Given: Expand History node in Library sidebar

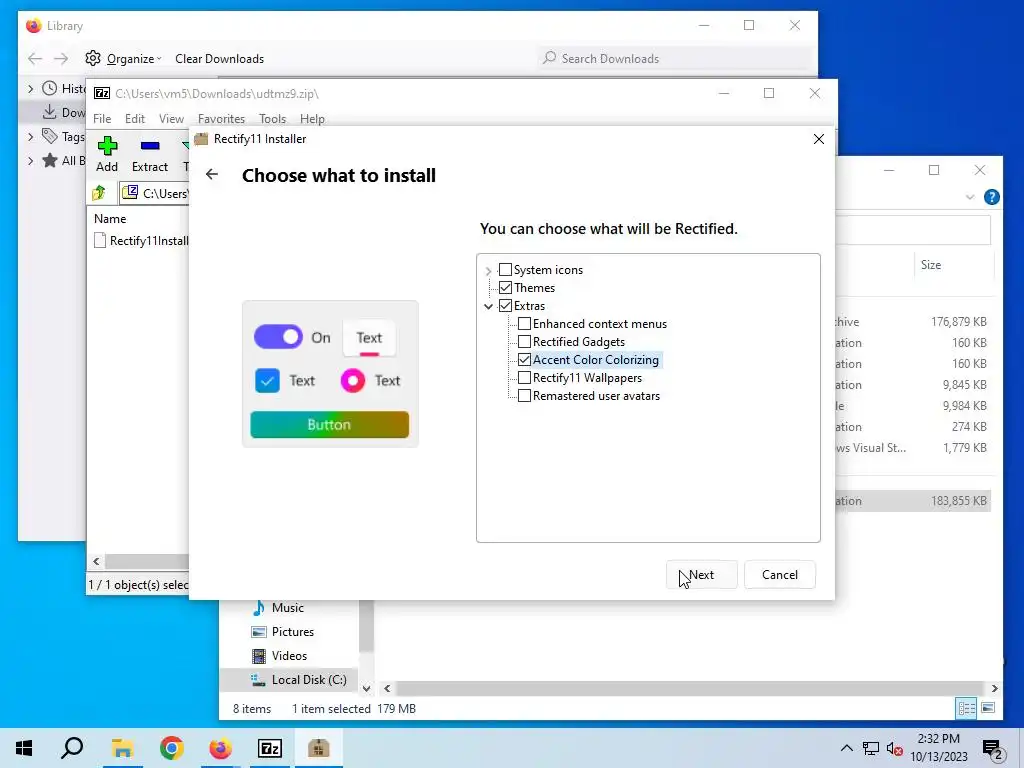Looking at the screenshot, I should coord(31,88).
